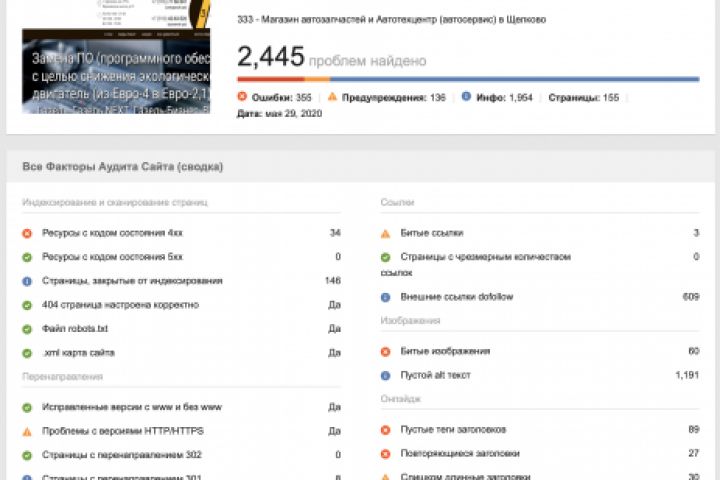The width and height of the screenshot is (720, 480).
Task: Click info icon for Внешние ссылки dofollow
Action: [x=385, y=297]
